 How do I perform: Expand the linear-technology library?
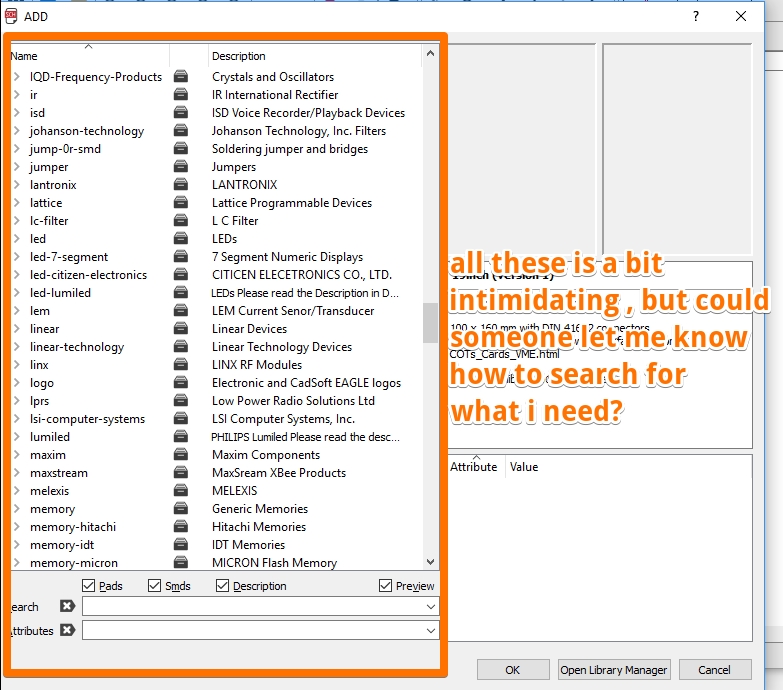tap(16, 346)
